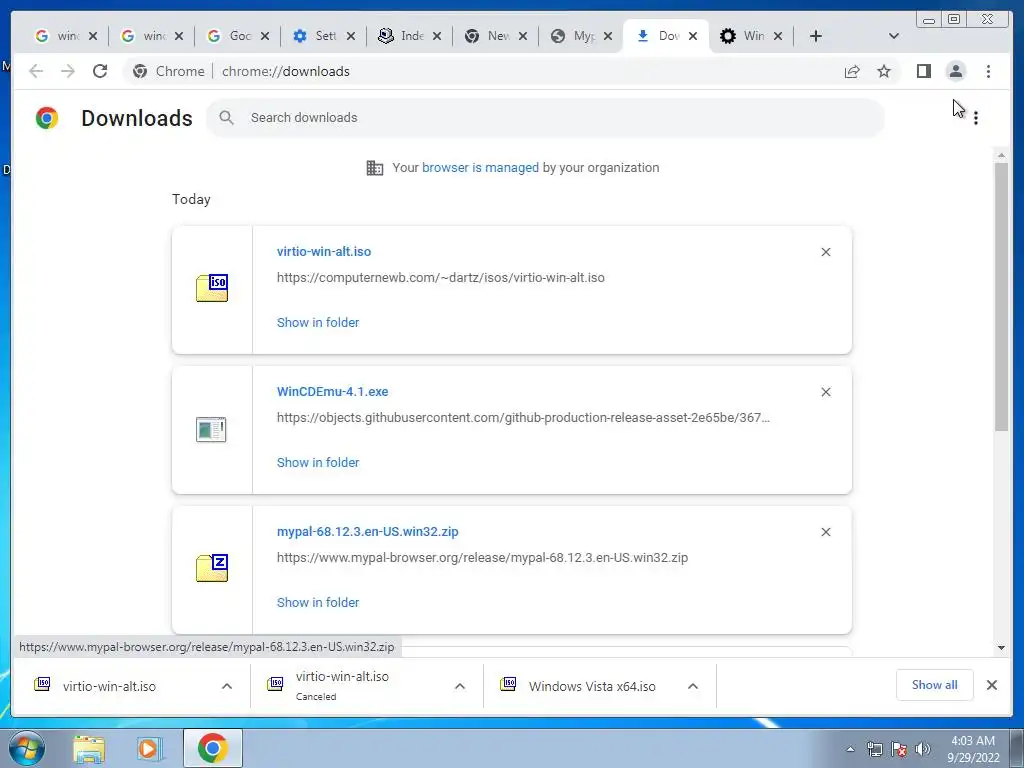This screenshot has width=1024, height=768.
Task: Open Chrome's three-dot main menu
Action: tap(988, 71)
